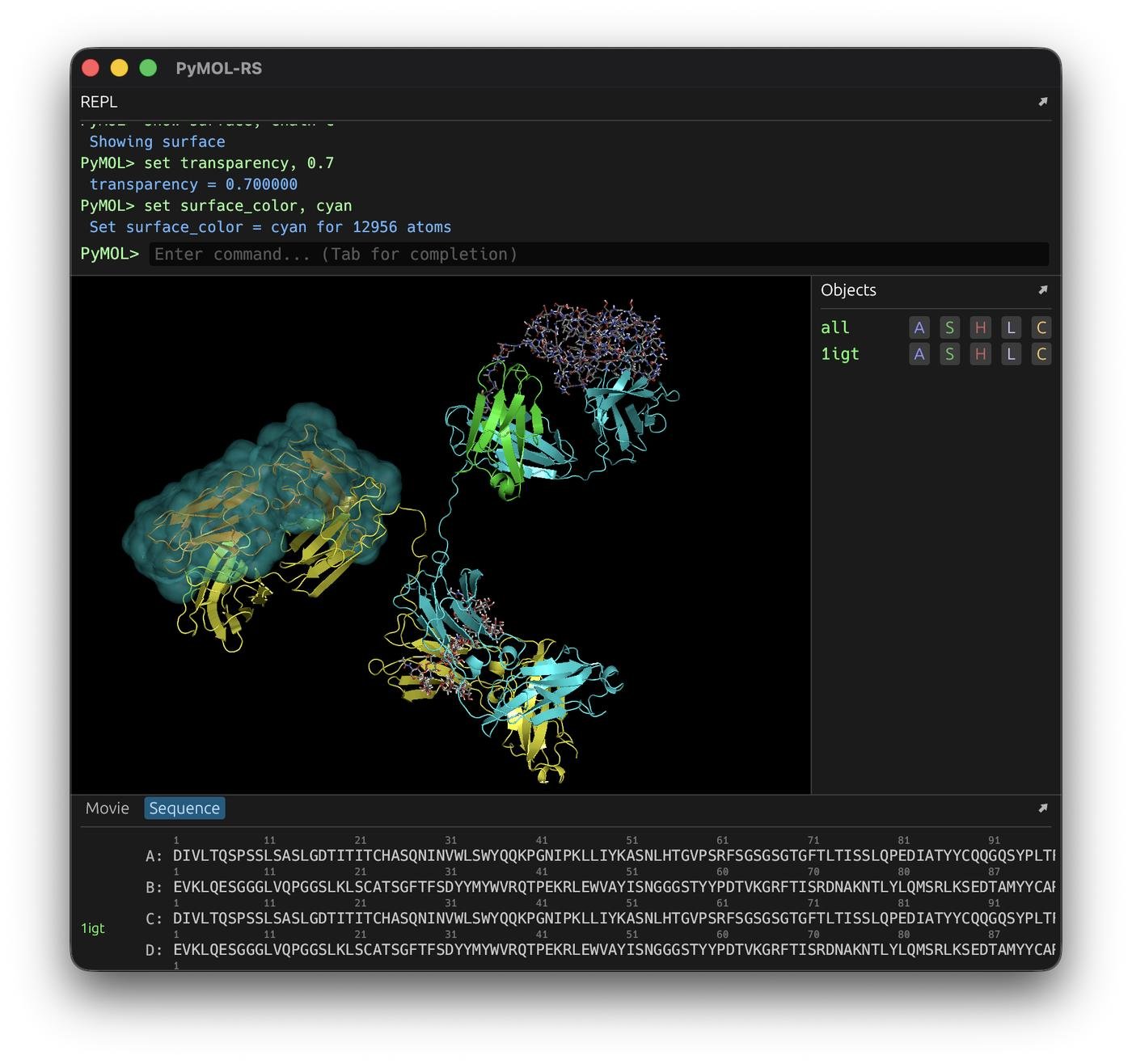This screenshot has height=1064, width=1132.
Task: Toggle visibility of the 1igt object name
Action: point(840,354)
